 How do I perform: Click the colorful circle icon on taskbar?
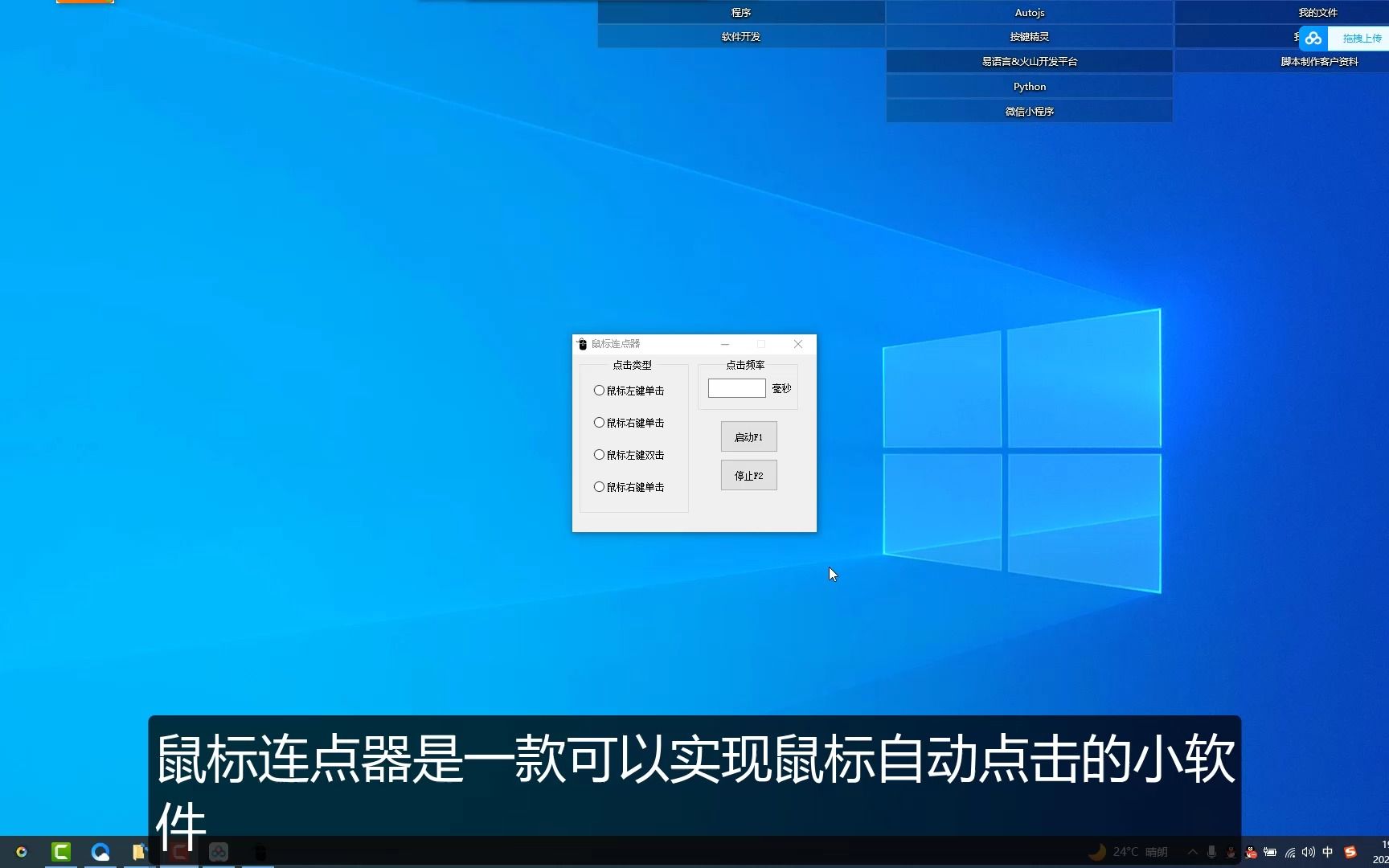22,852
